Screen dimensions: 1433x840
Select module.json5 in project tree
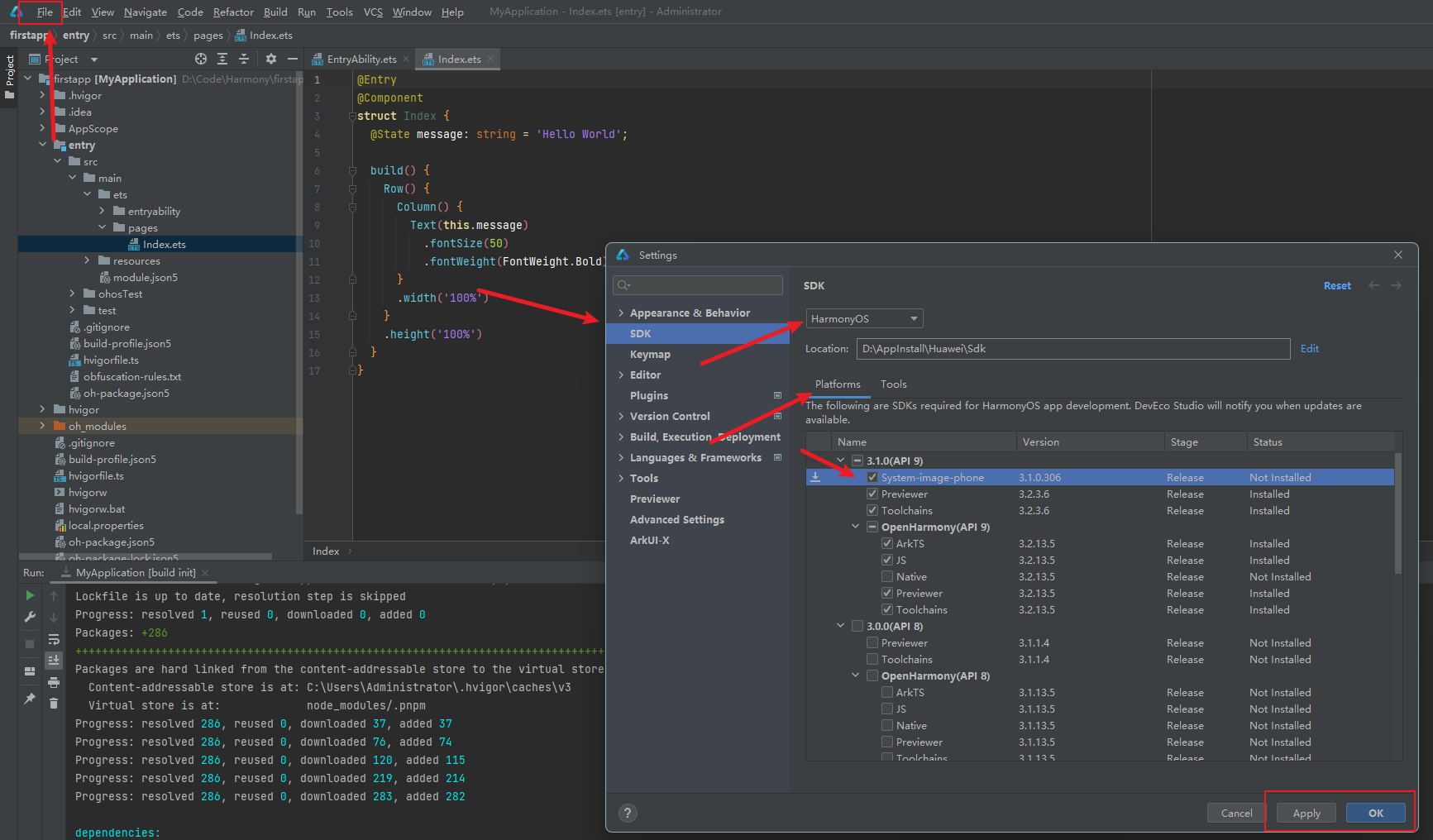(x=146, y=277)
